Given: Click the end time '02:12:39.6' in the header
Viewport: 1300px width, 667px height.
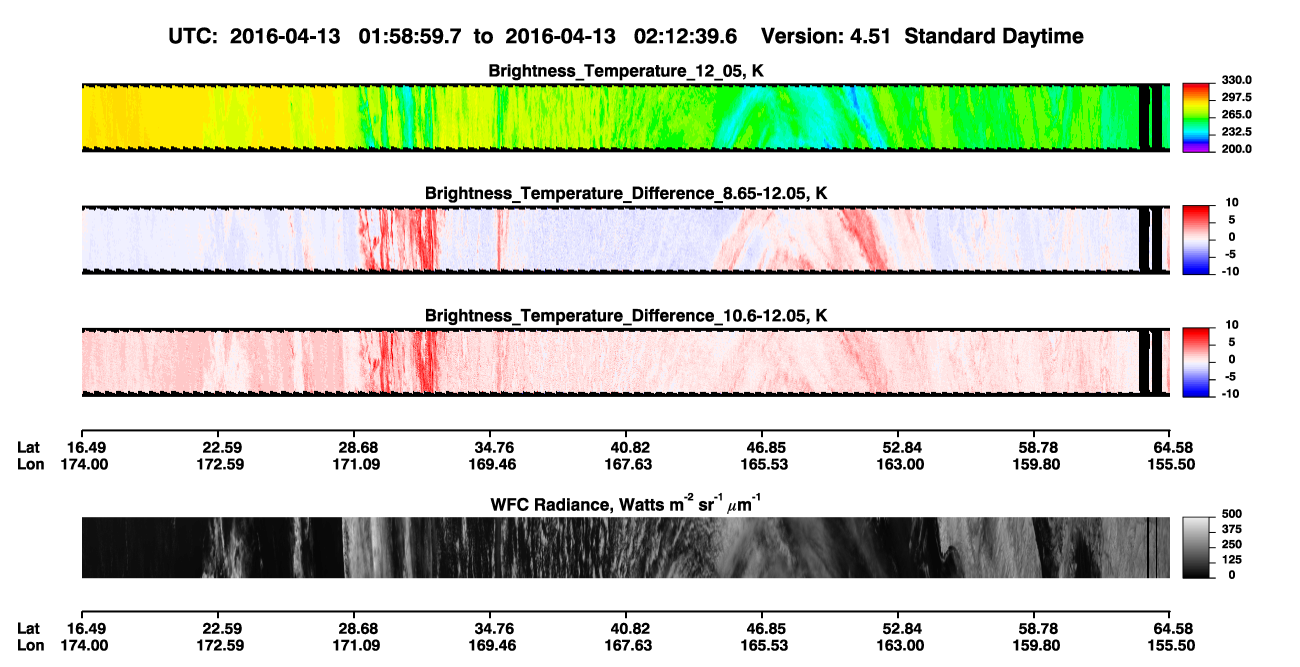Looking at the screenshot, I should coord(686,36).
